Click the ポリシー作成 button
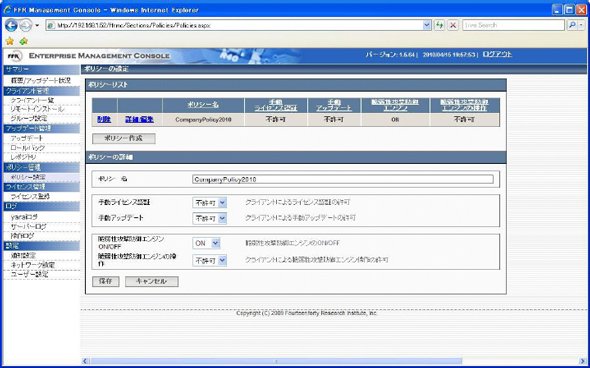The image size is (590, 368). click(x=123, y=138)
